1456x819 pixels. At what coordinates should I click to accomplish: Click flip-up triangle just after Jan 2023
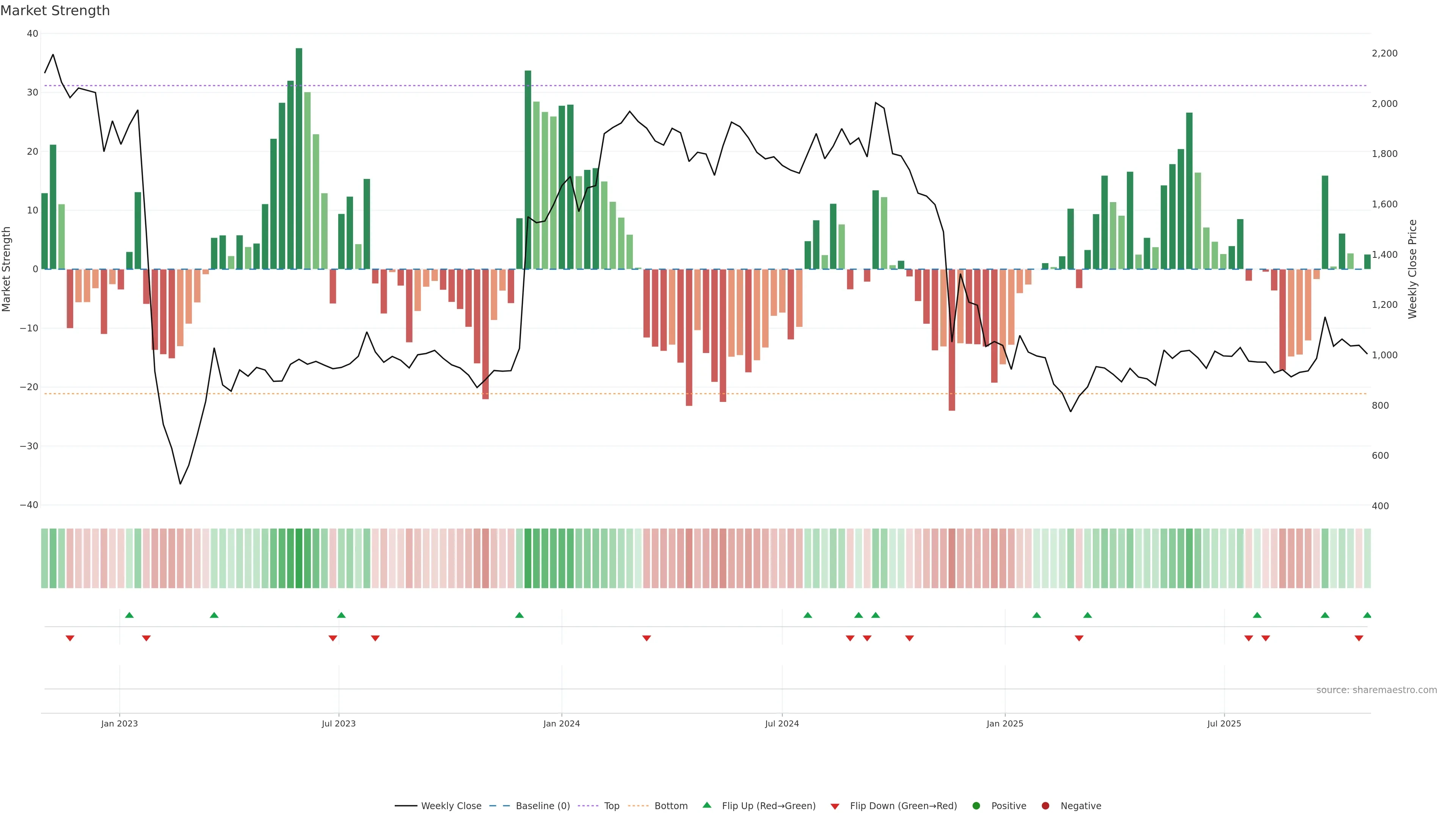(x=129, y=615)
